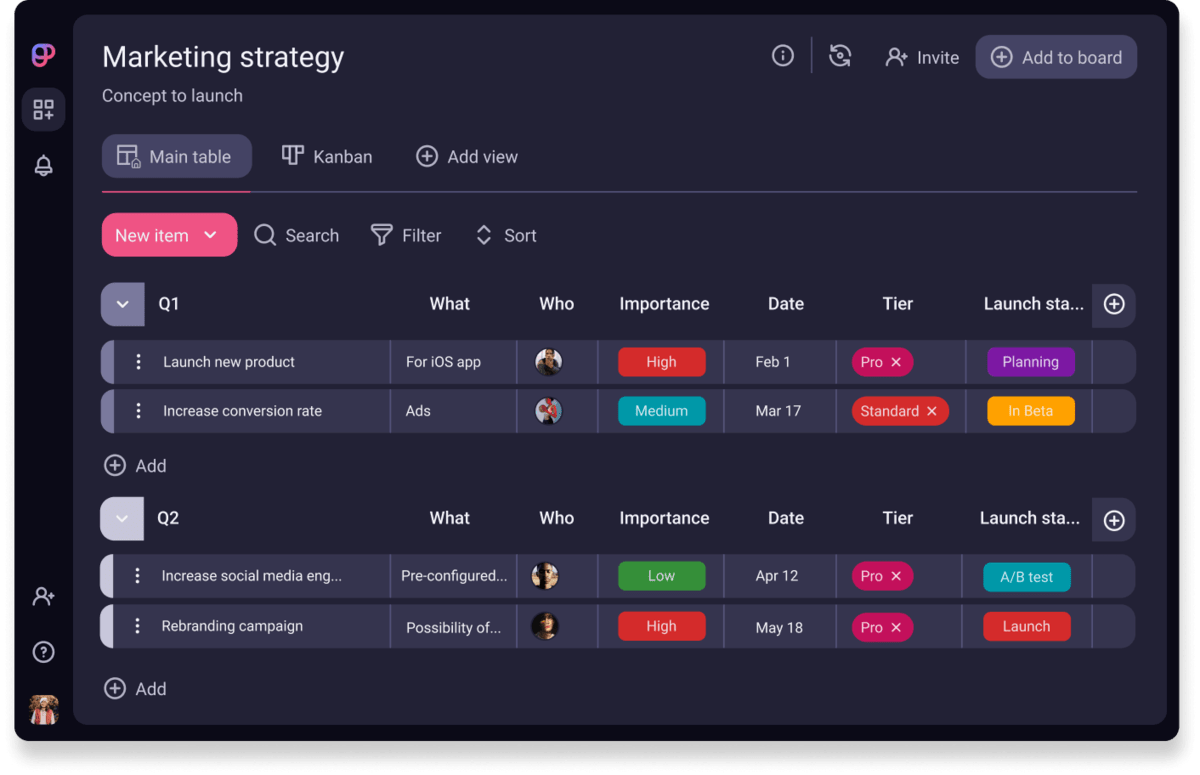Collapse the Q2 group

click(122, 518)
